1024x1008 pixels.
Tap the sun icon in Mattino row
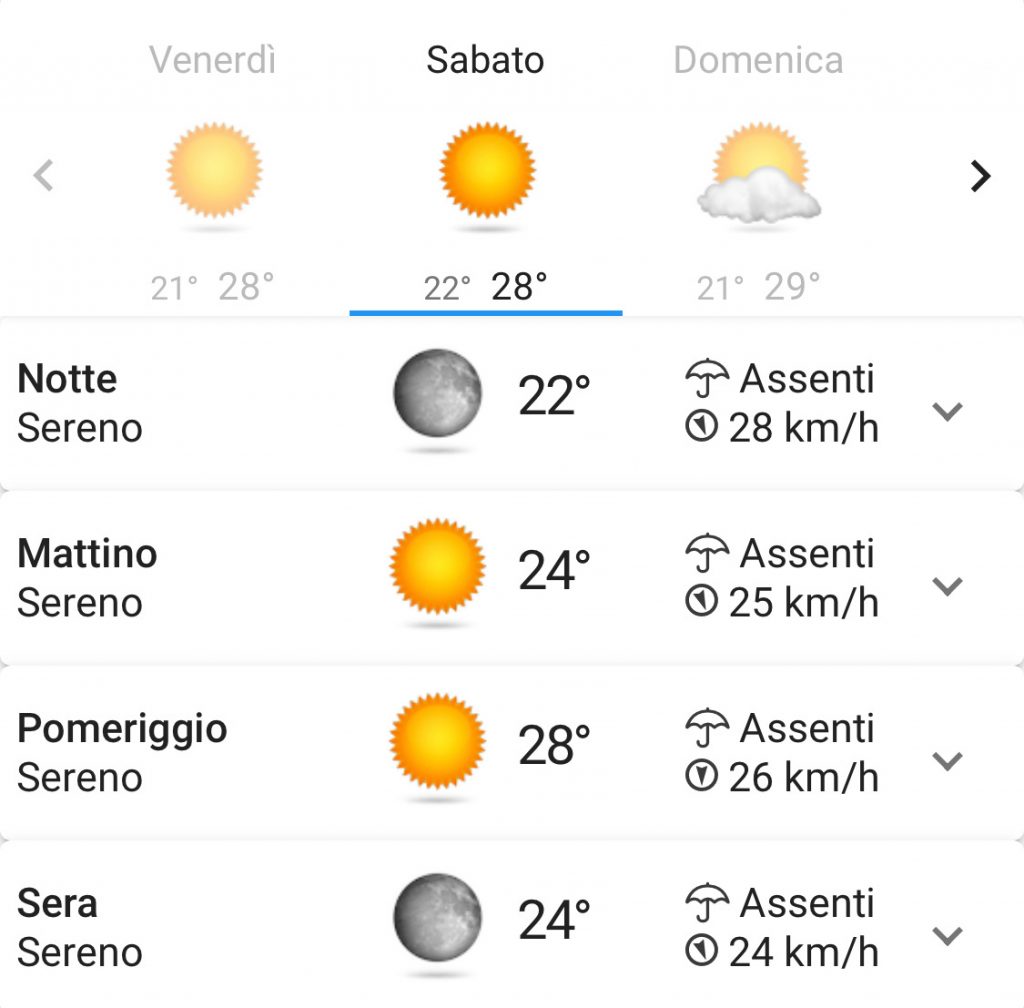pyautogui.click(x=438, y=567)
